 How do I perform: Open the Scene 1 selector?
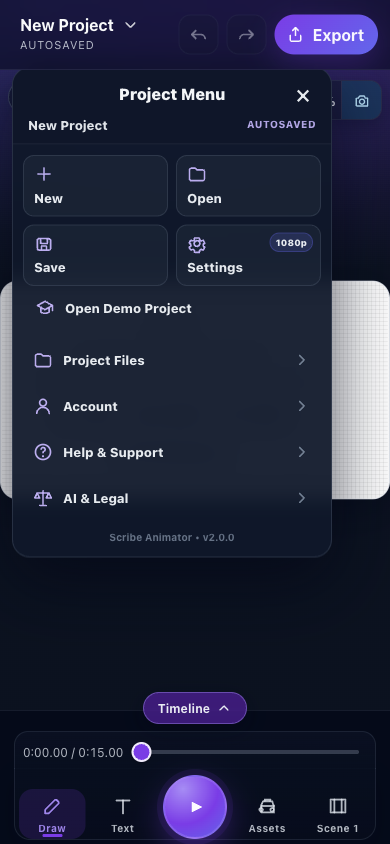click(x=338, y=815)
